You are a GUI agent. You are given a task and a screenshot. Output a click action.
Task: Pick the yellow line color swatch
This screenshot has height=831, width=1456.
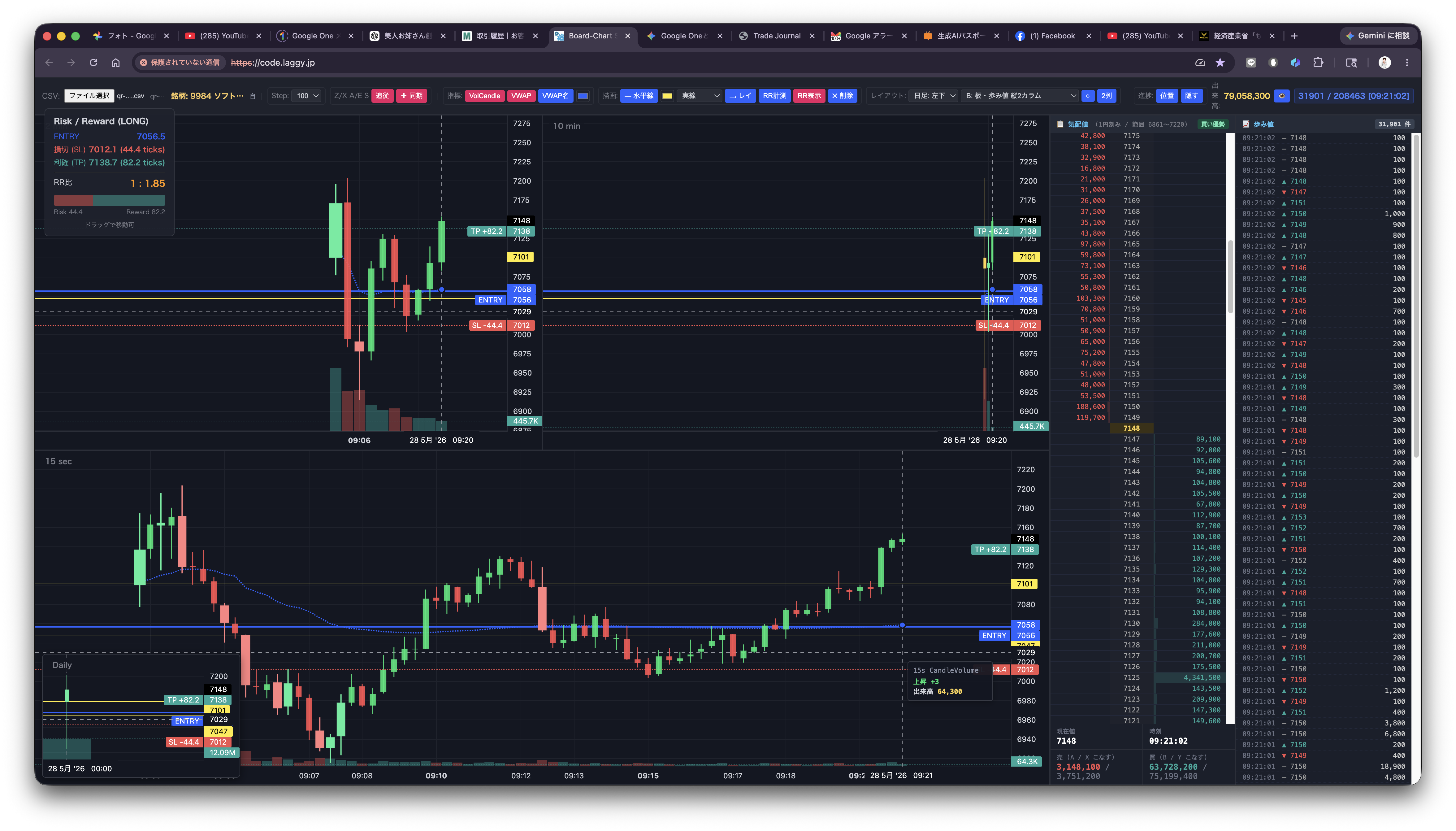(667, 96)
